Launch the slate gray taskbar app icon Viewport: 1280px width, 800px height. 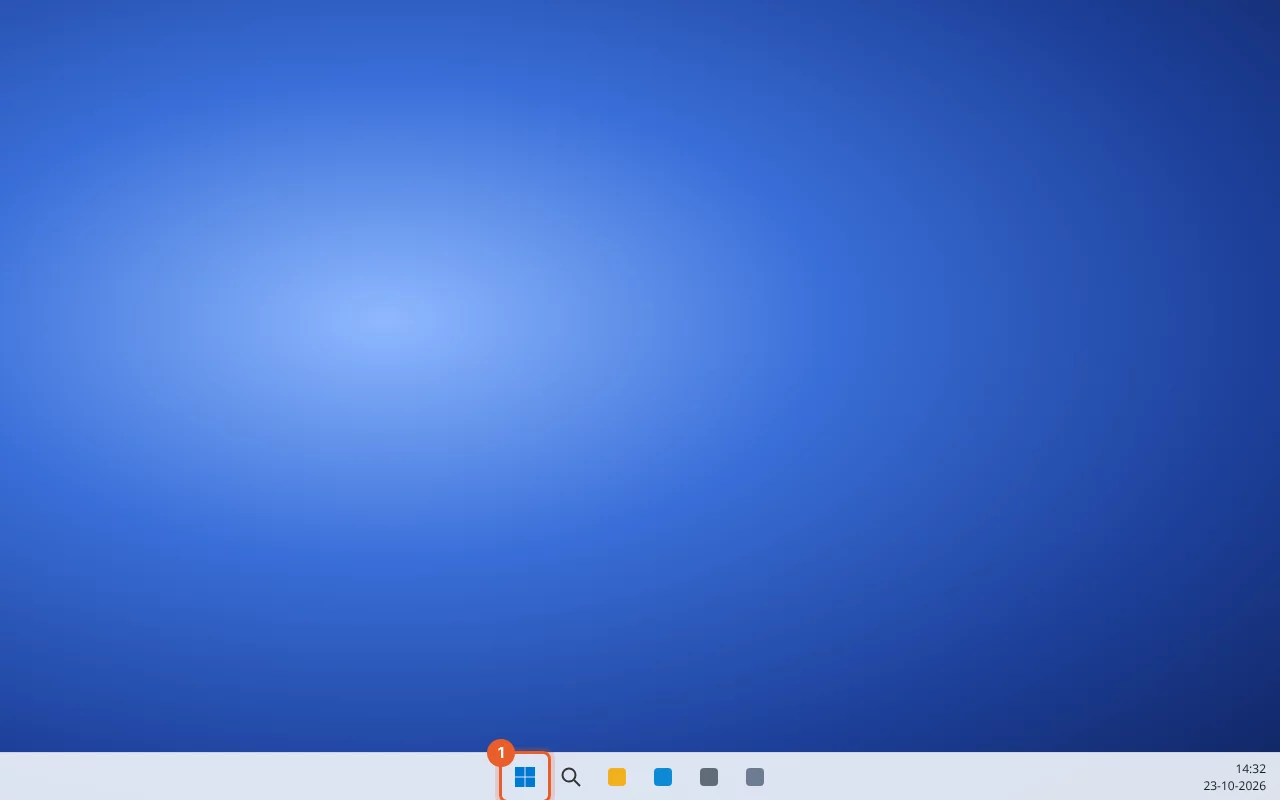pyautogui.click(x=755, y=777)
